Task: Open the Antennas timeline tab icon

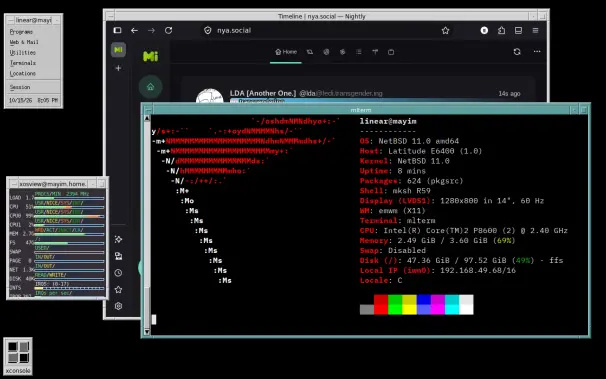Action: click(375, 52)
